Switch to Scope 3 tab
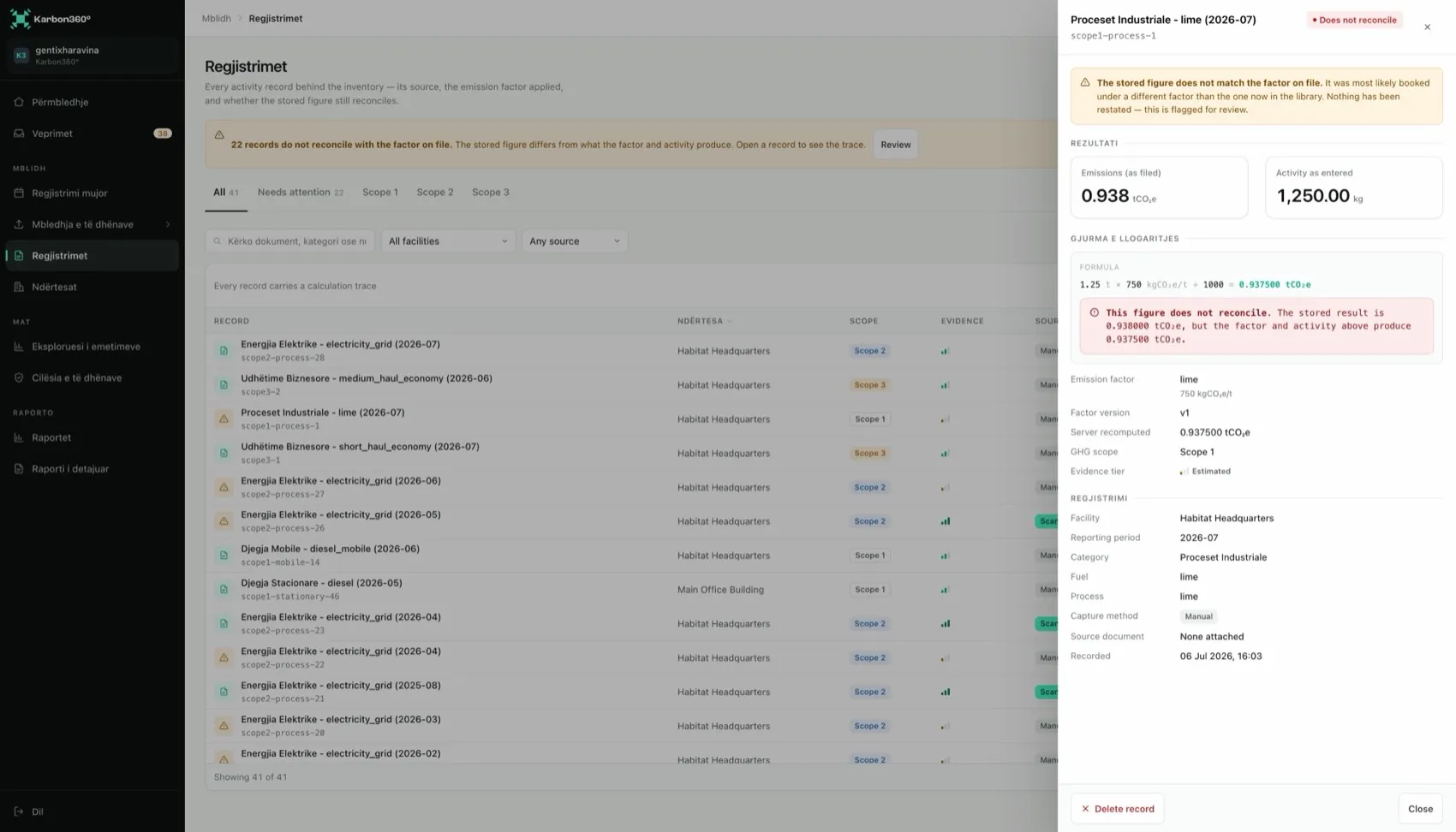 491,193
